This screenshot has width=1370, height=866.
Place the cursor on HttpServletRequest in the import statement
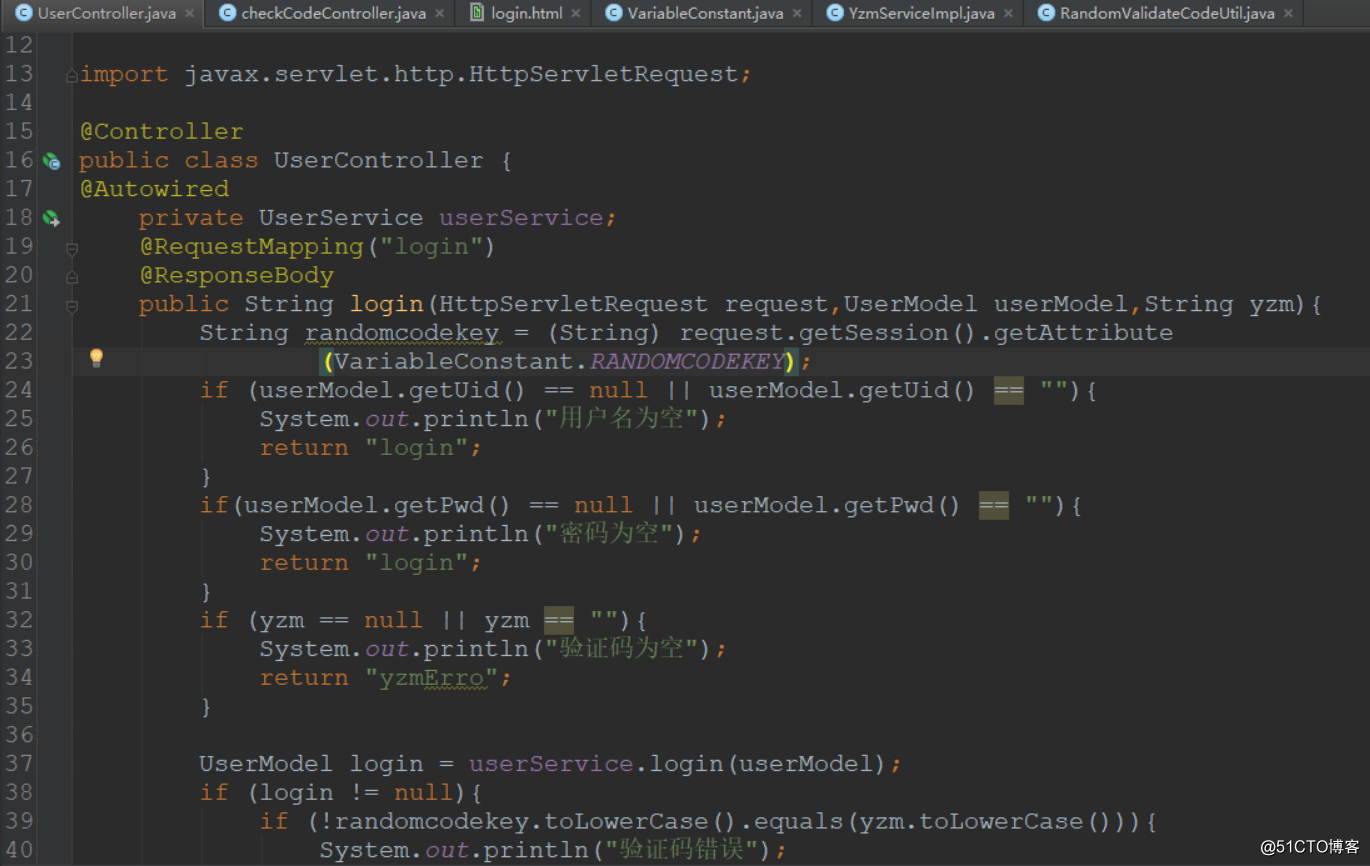click(x=603, y=74)
